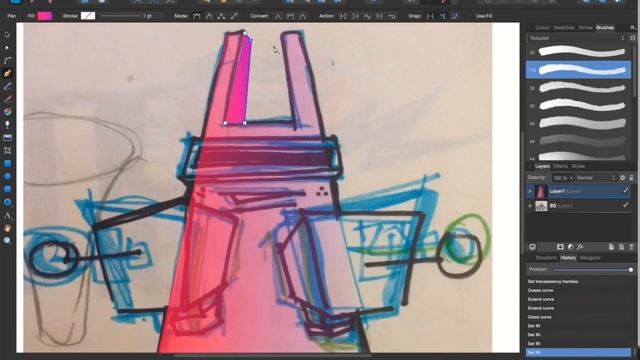Select the Vector Crop tool

(x=7, y=150)
